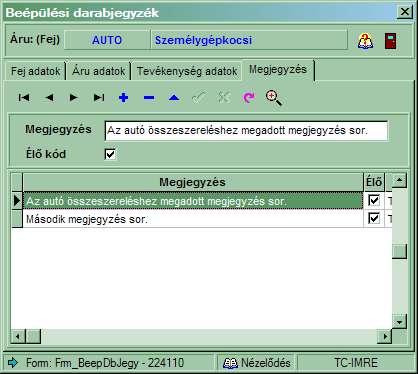Toggle Élő checkbox in first grid row
The width and height of the screenshot is (418, 374).
click(374, 200)
